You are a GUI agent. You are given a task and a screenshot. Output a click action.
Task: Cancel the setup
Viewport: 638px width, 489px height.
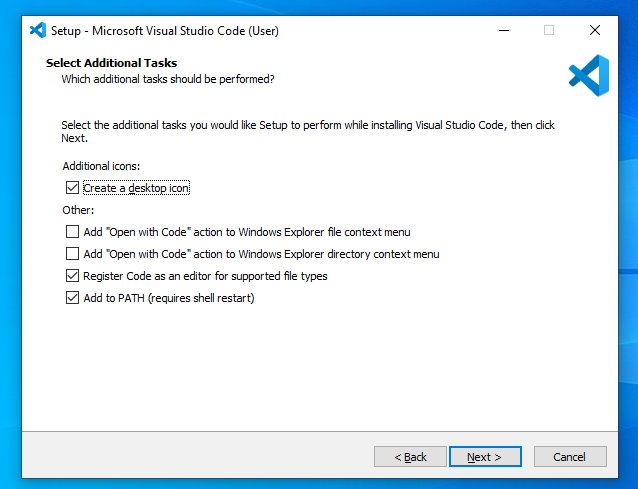coord(570,457)
